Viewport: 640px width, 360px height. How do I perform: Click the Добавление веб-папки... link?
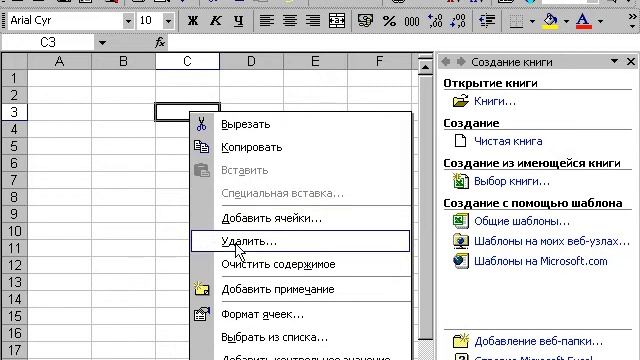click(x=538, y=341)
